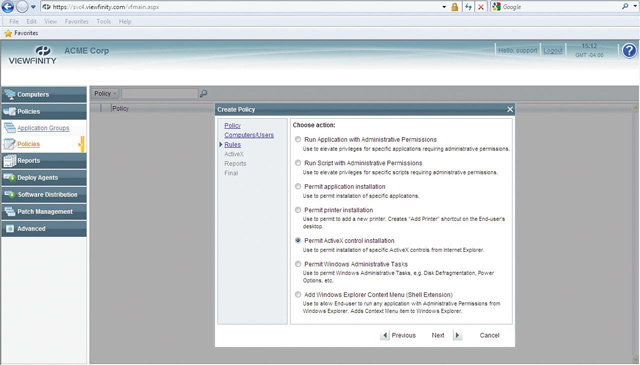
Task: Click the Computers/Users step link in wizard
Action: pos(249,135)
